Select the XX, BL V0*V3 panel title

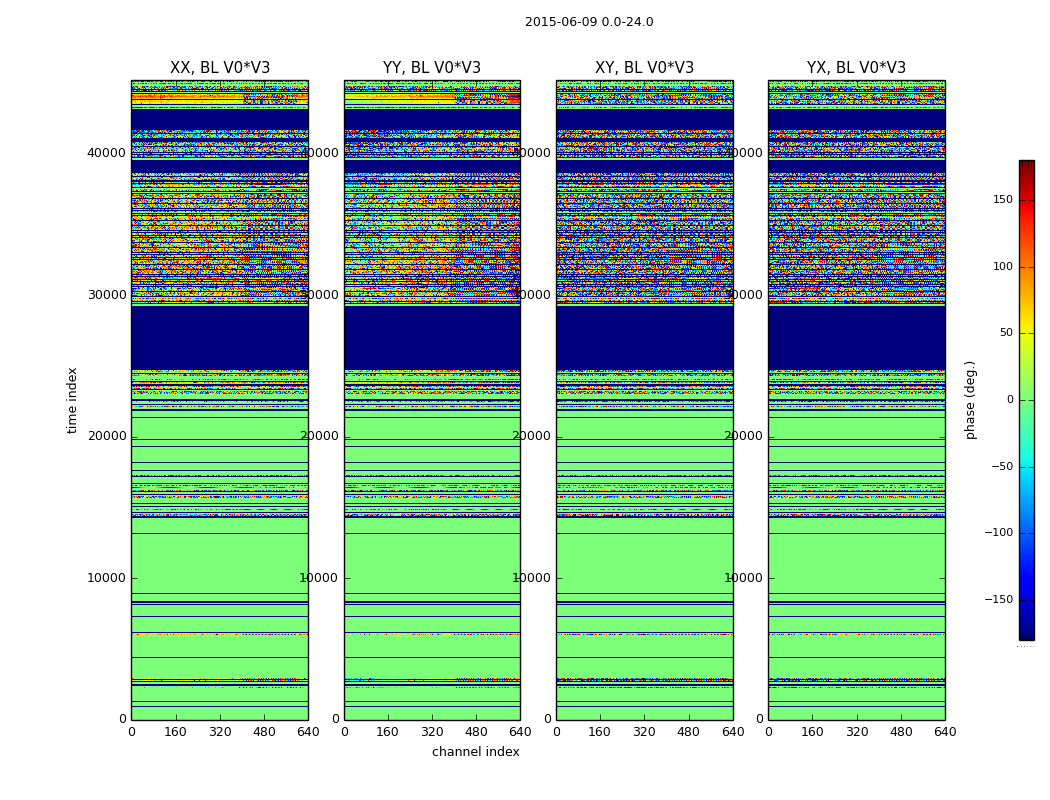(219, 68)
